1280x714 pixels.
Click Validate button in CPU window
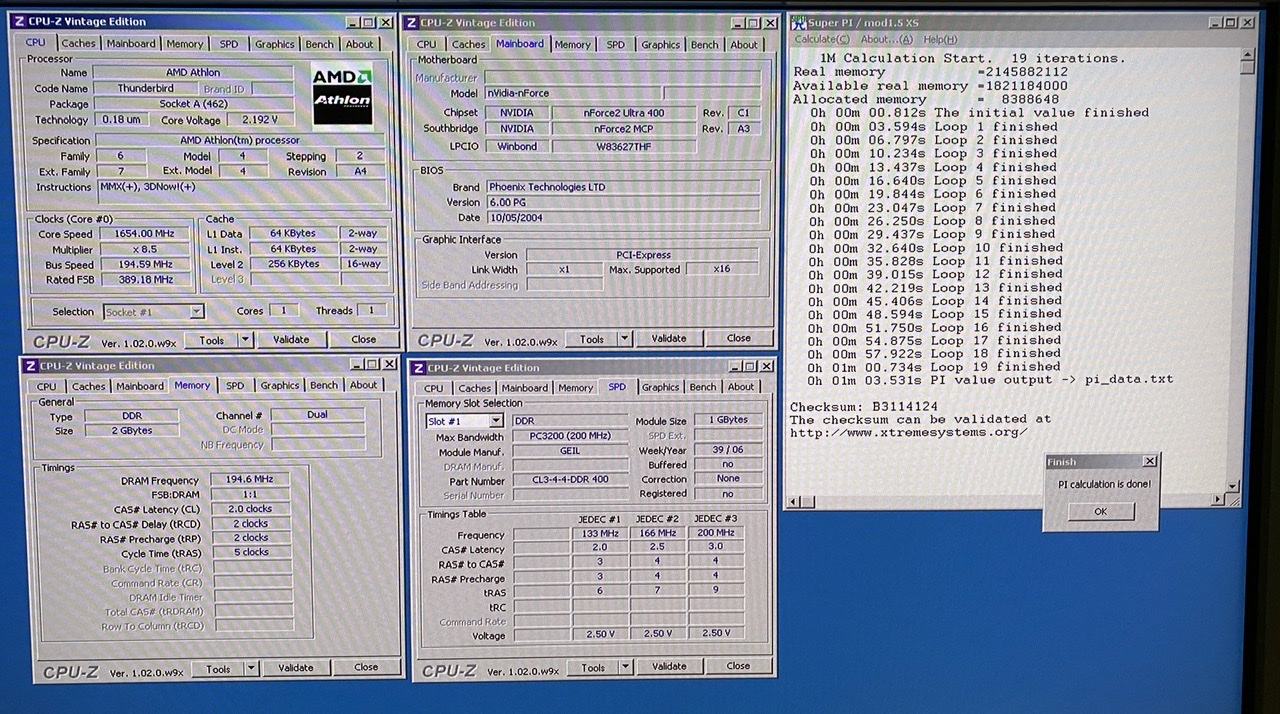click(291, 340)
